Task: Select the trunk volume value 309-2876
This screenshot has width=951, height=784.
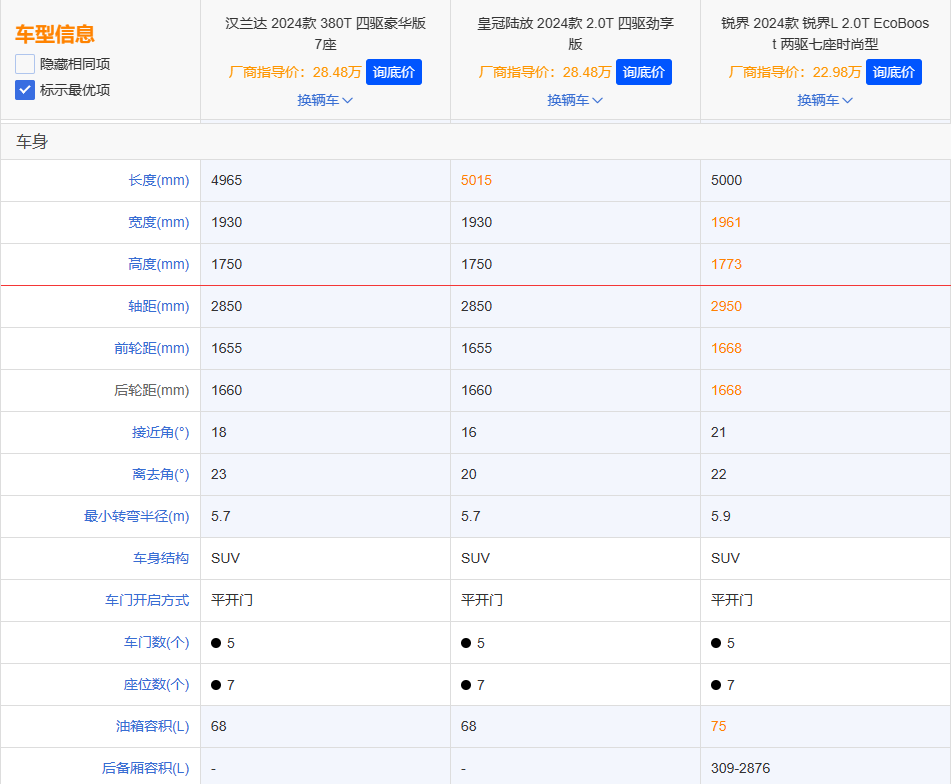Action: (x=741, y=768)
